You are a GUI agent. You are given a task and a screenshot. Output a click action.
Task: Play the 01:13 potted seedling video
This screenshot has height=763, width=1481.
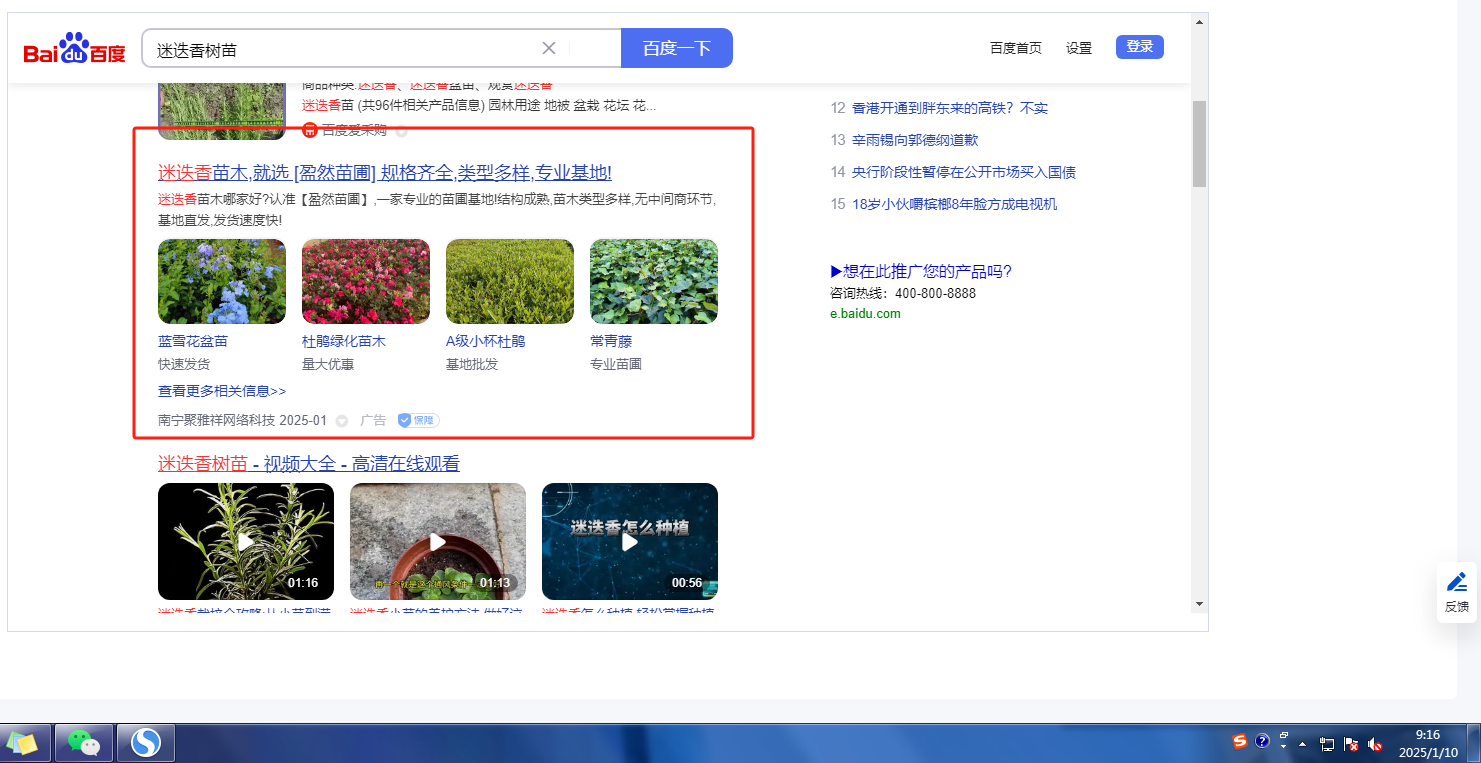coord(438,541)
